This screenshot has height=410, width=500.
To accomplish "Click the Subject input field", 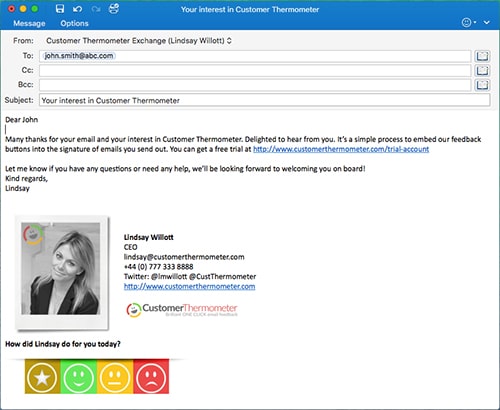I will (x=265, y=100).
